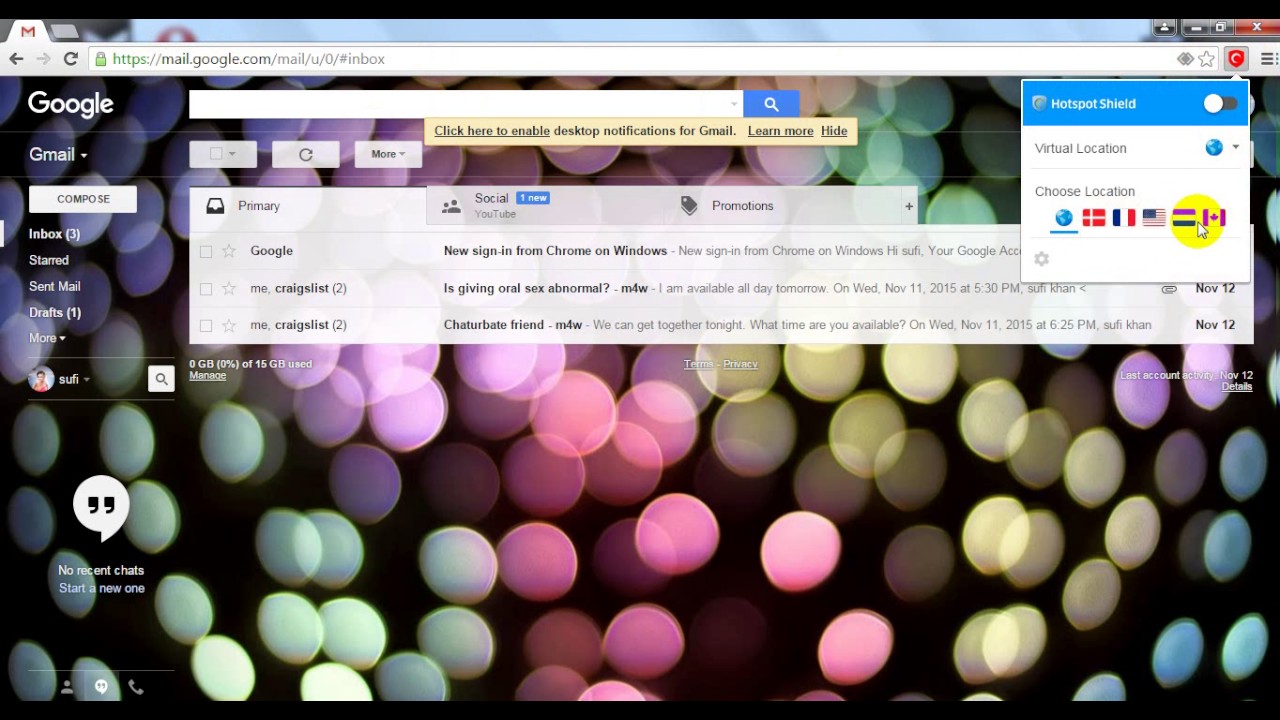The image size is (1280, 720).
Task: Open the contacts person icon at bottom
Action: 67,687
